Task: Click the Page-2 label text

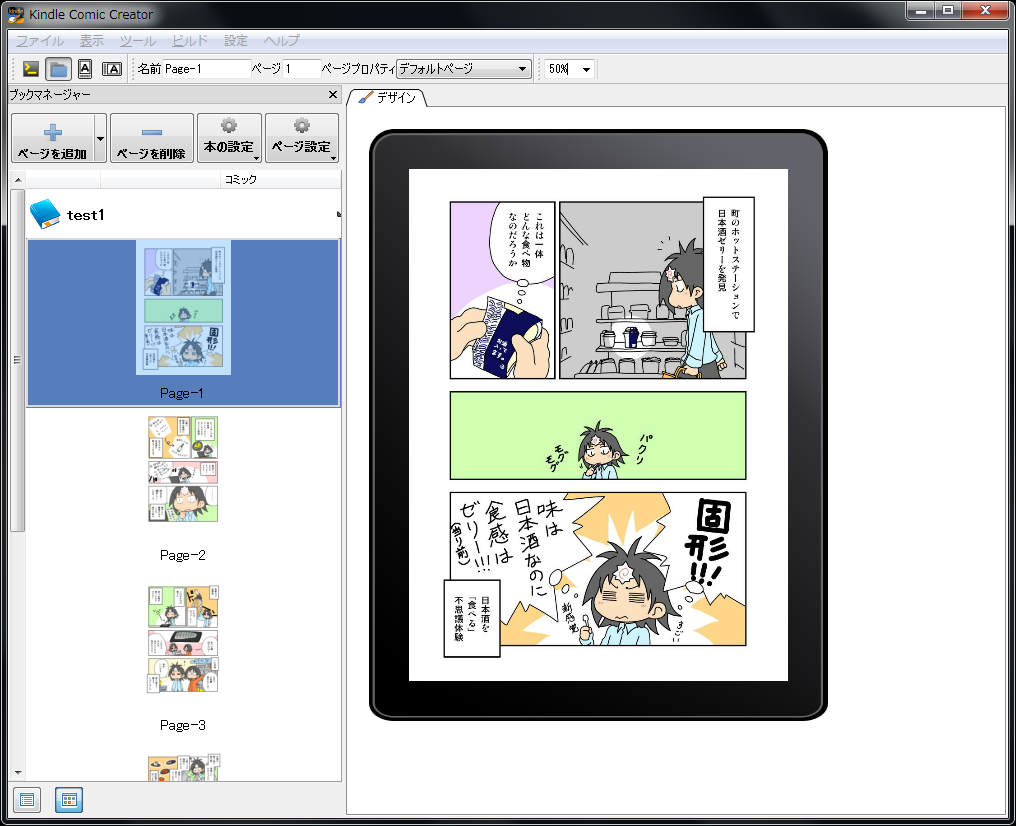Action: pos(183,555)
